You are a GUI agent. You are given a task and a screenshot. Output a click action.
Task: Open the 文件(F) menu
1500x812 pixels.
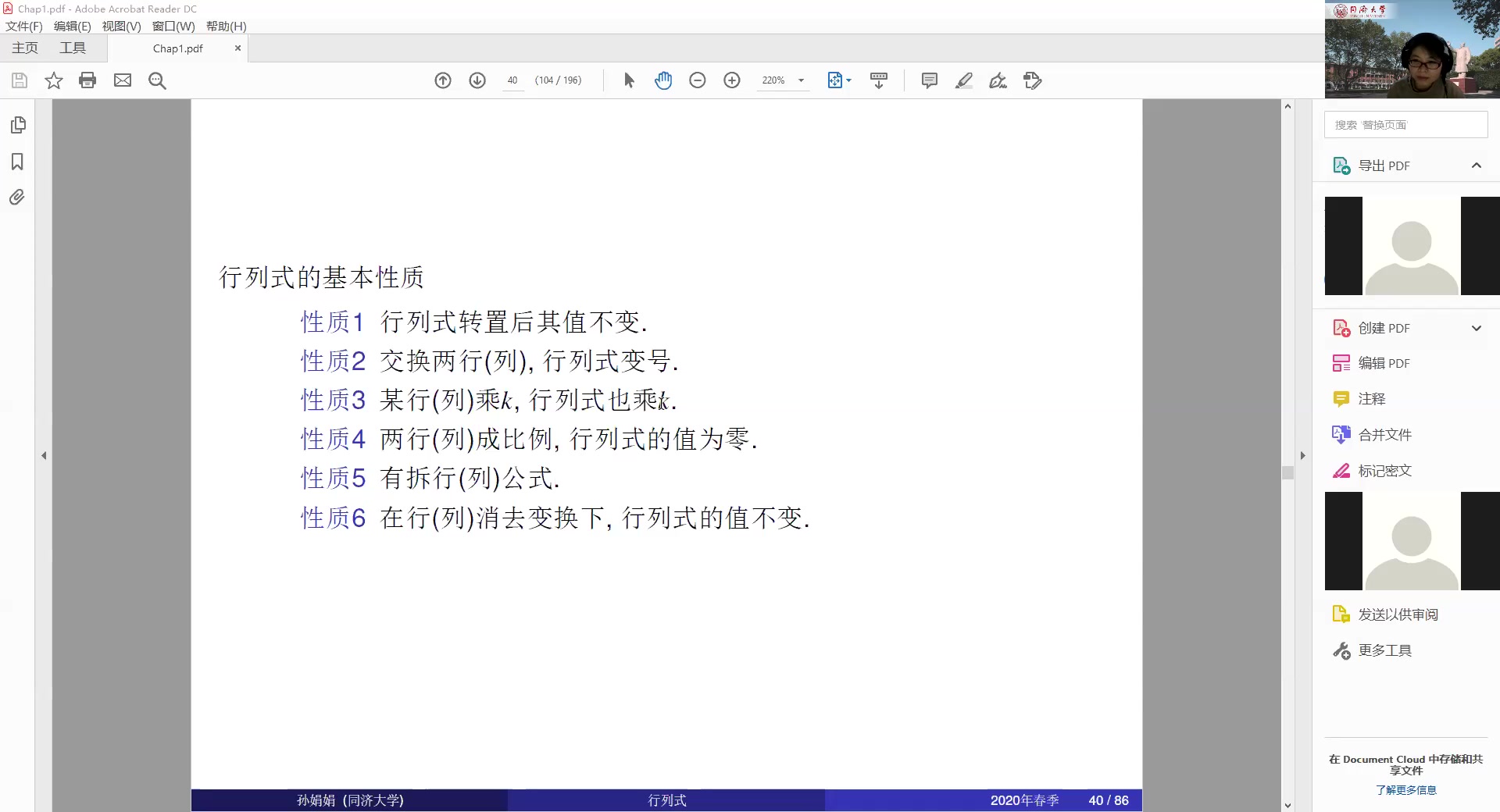click(x=24, y=26)
